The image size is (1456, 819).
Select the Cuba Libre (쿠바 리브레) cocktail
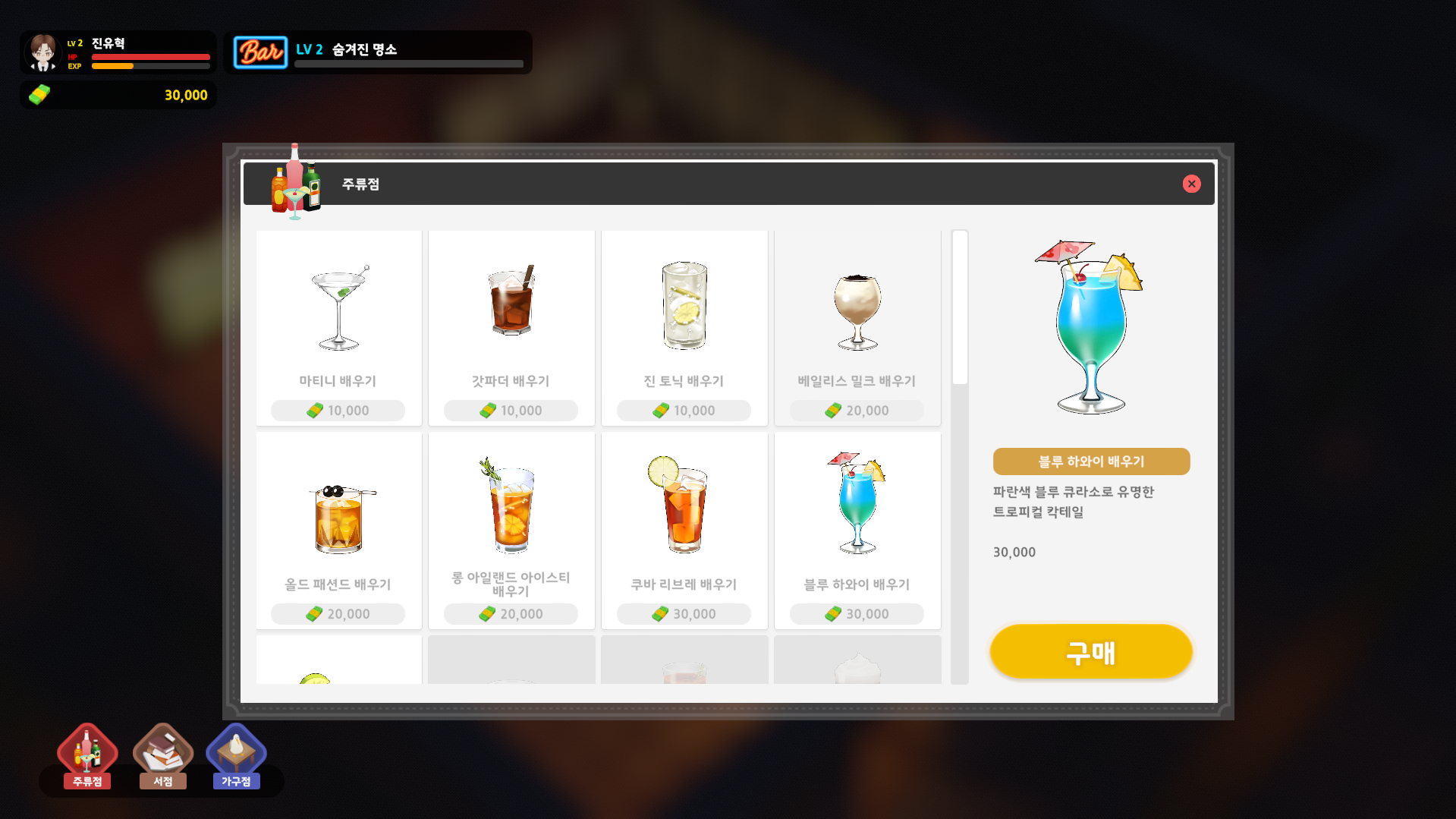tap(684, 531)
